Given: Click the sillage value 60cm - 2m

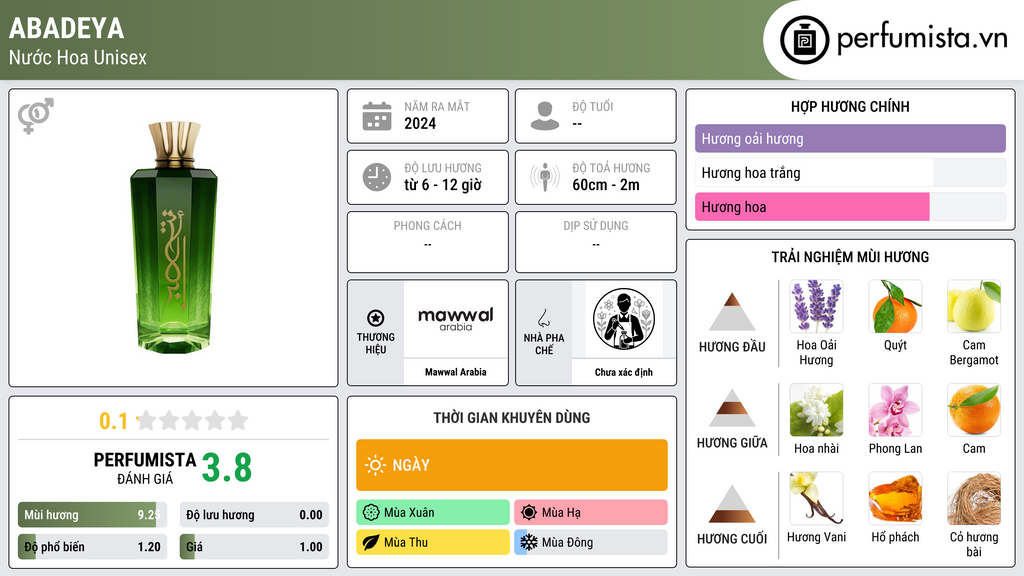Looking at the screenshot, I should [x=606, y=185].
